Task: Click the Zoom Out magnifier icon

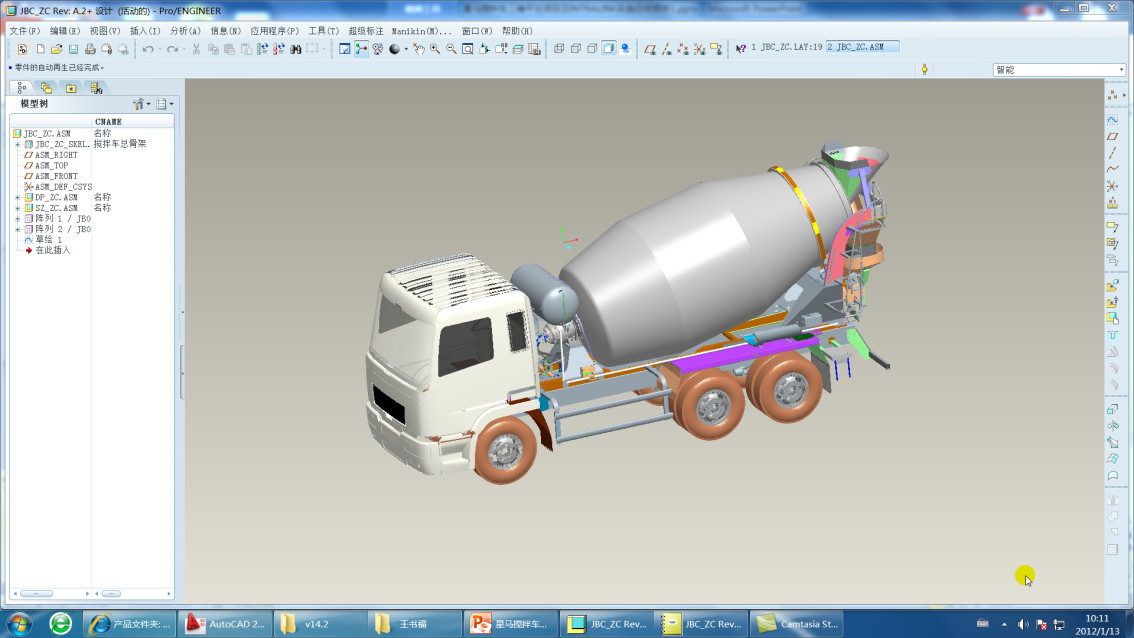Action: 451,49
